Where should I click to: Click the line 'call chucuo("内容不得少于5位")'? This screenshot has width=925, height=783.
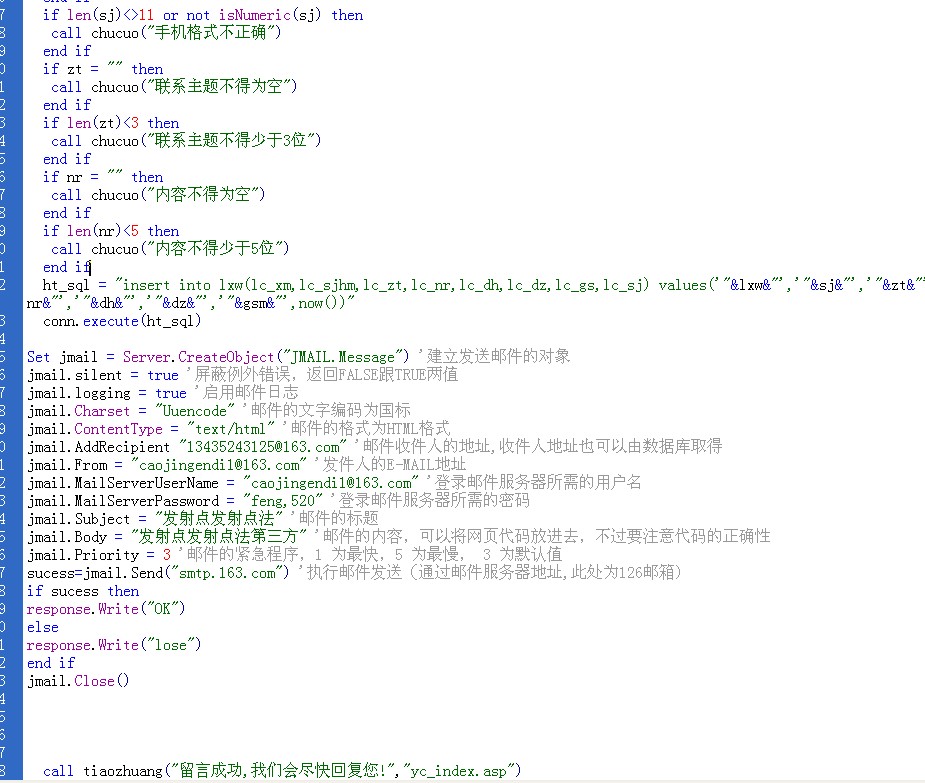170,249
